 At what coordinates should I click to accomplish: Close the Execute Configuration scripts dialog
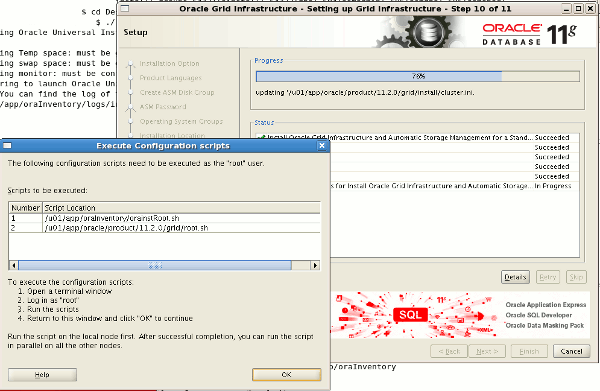(322, 145)
